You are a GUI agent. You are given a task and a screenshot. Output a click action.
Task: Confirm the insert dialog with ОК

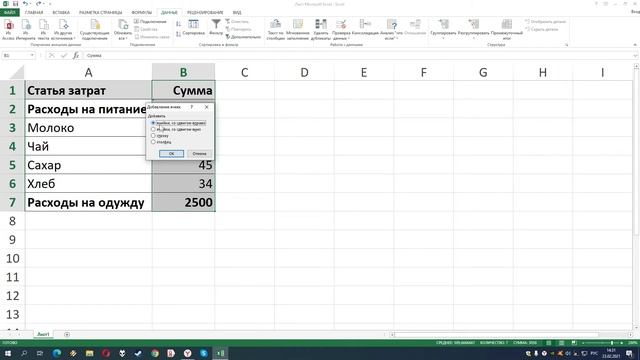(171, 153)
